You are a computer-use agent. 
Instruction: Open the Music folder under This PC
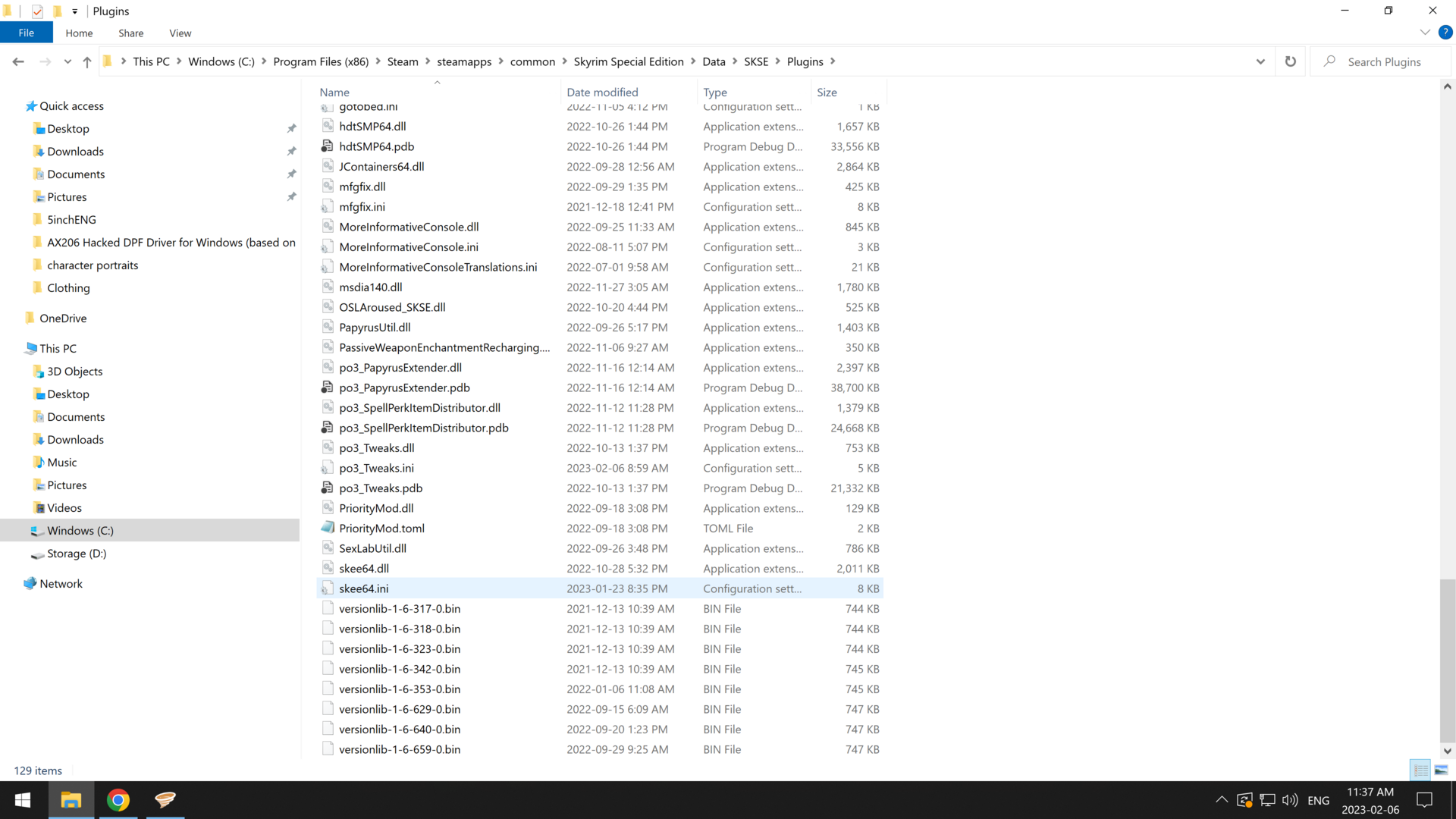[61, 463]
